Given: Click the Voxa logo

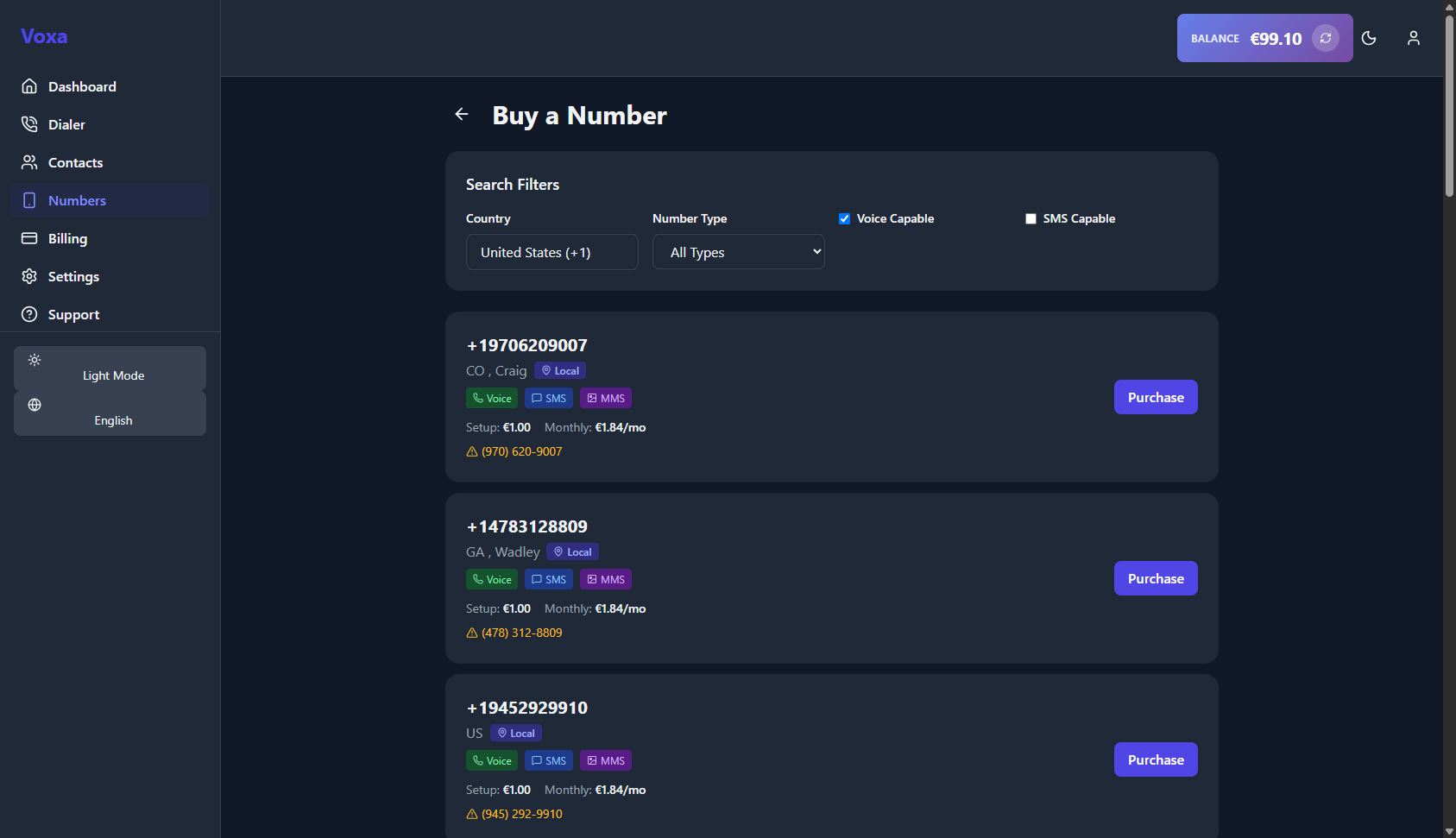Looking at the screenshot, I should point(44,36).
